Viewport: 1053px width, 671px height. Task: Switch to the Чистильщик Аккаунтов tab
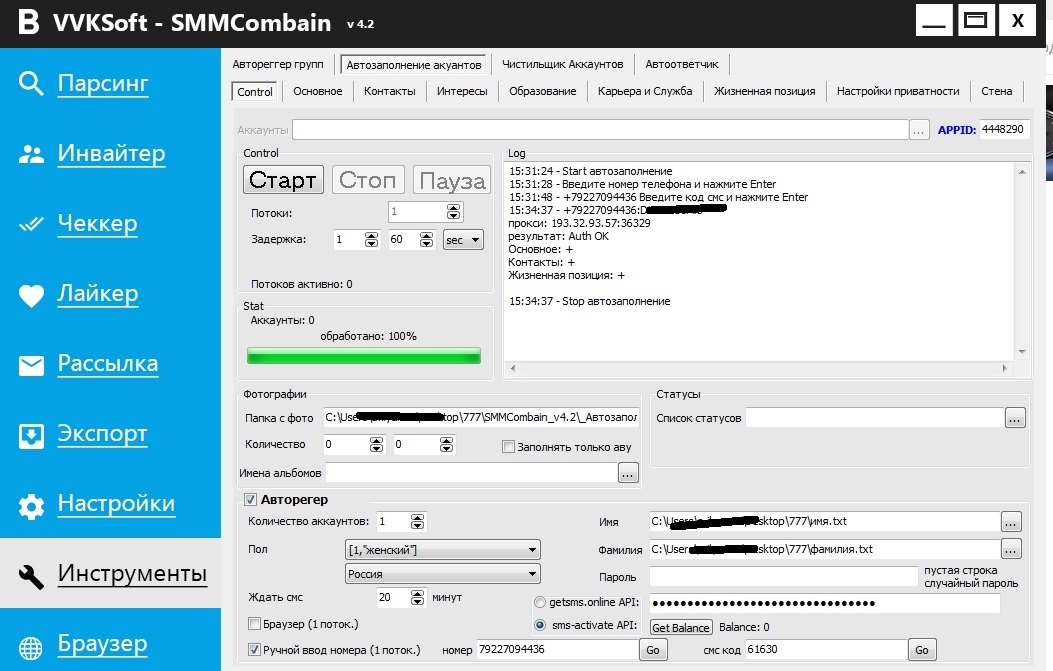click(562, 64)
